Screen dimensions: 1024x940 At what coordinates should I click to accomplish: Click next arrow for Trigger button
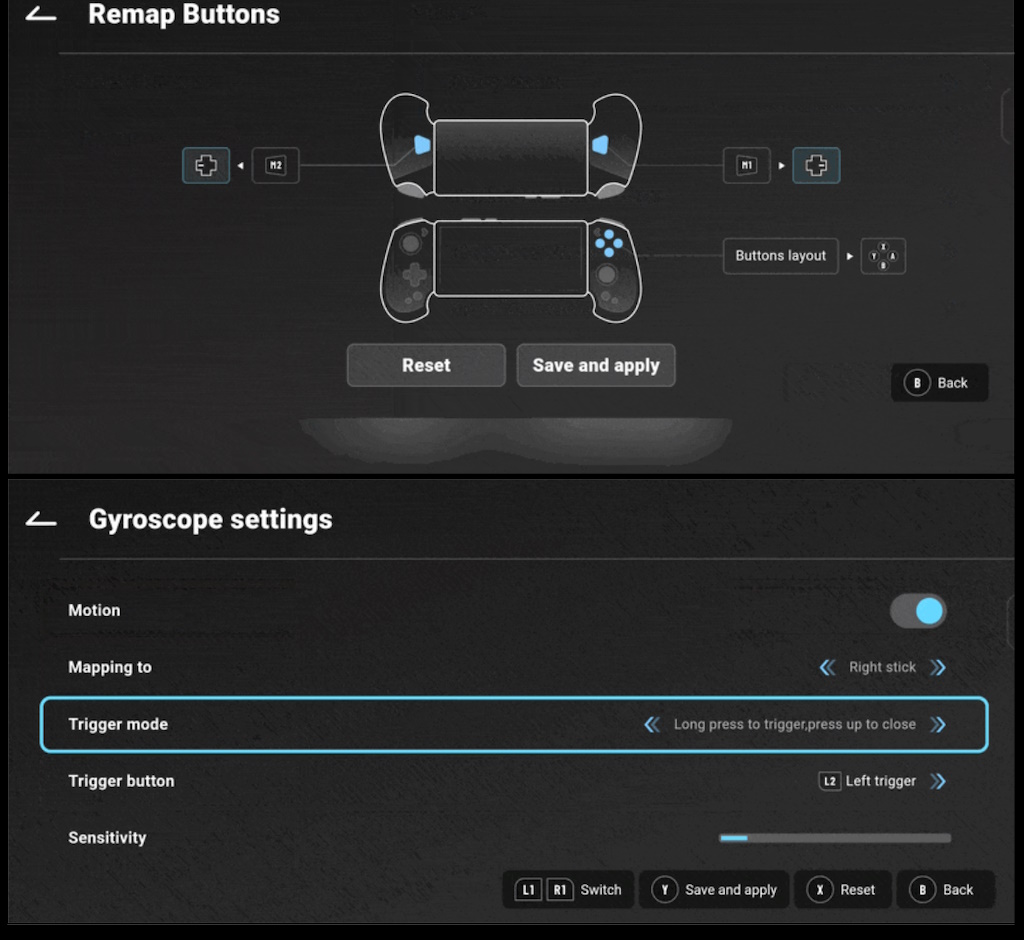coord(938,781)
